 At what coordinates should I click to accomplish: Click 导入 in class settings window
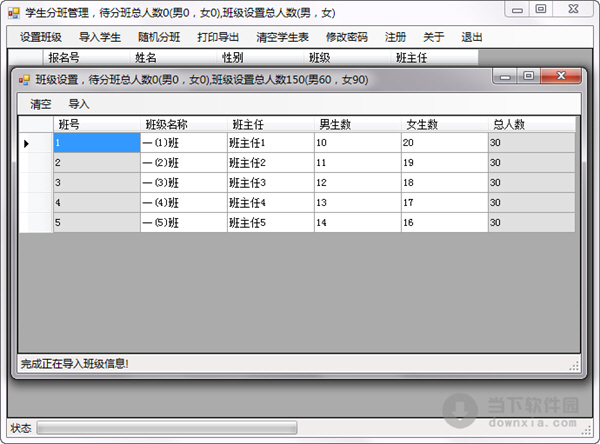[79, 104]
